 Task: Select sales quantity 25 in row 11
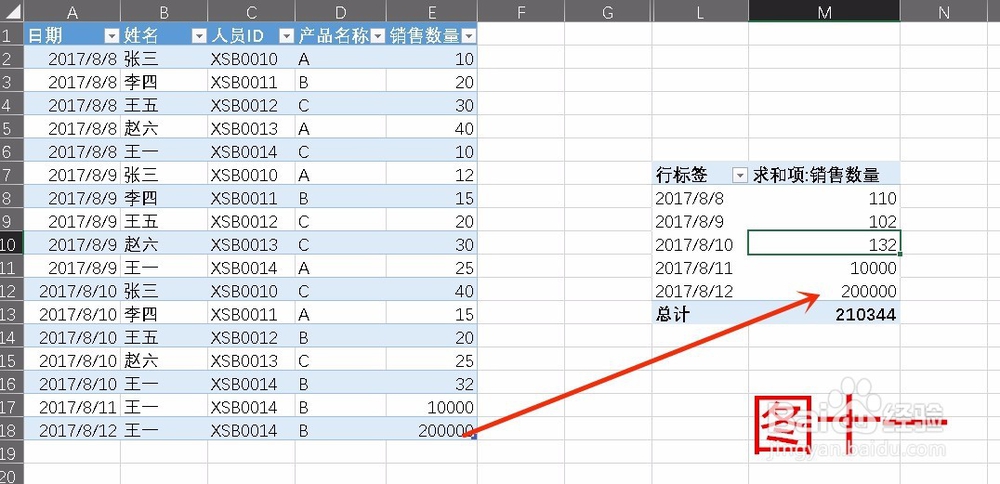tap(432, 268)
